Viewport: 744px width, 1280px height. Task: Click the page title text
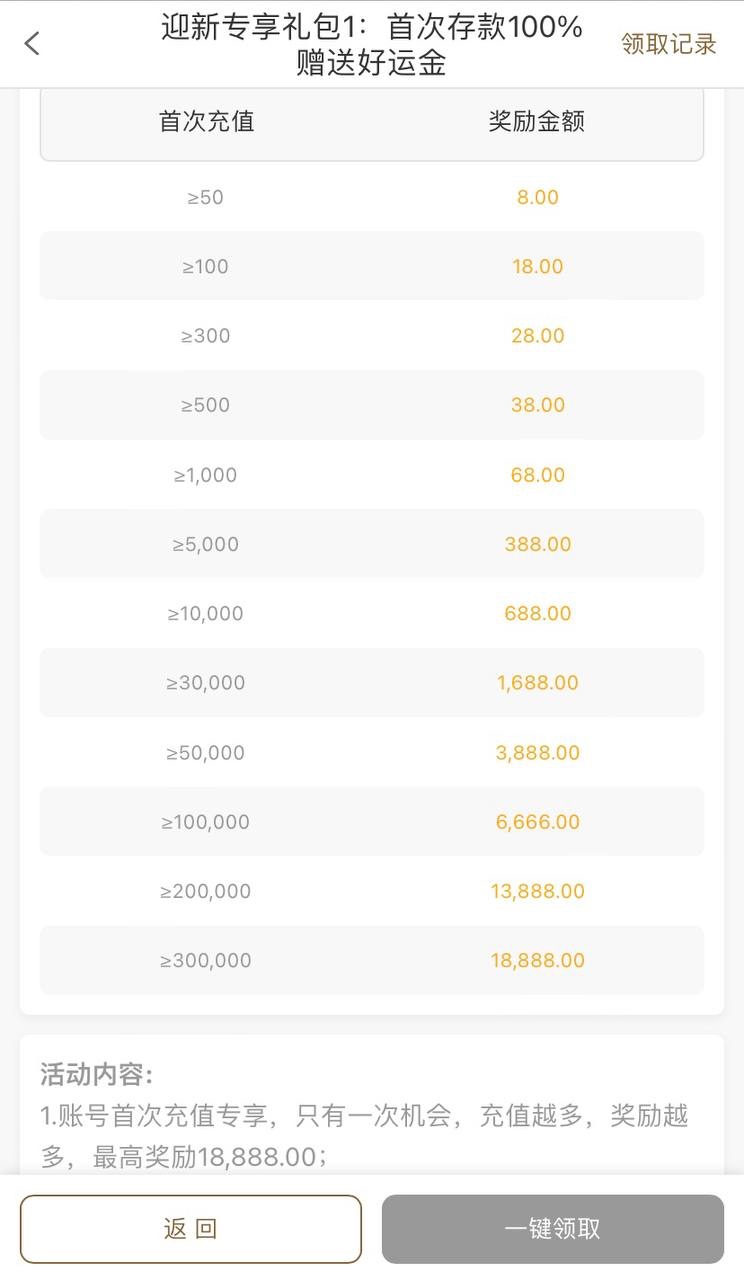[371, 44]
